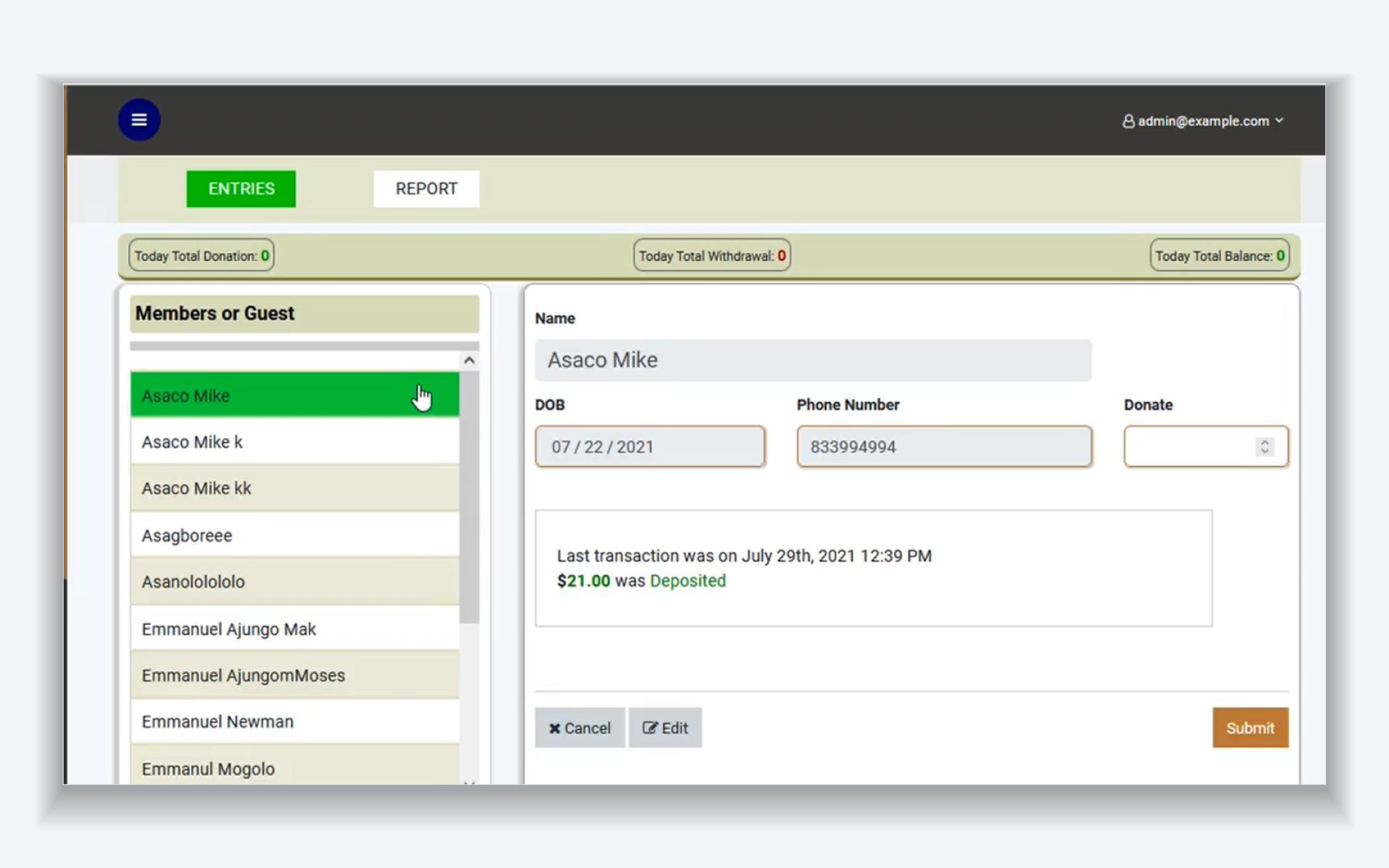Select member Asanolololo
Image resolution: width=1389 pixels, height=868 pixels.
pyautogui.click(x=294, y=582)
